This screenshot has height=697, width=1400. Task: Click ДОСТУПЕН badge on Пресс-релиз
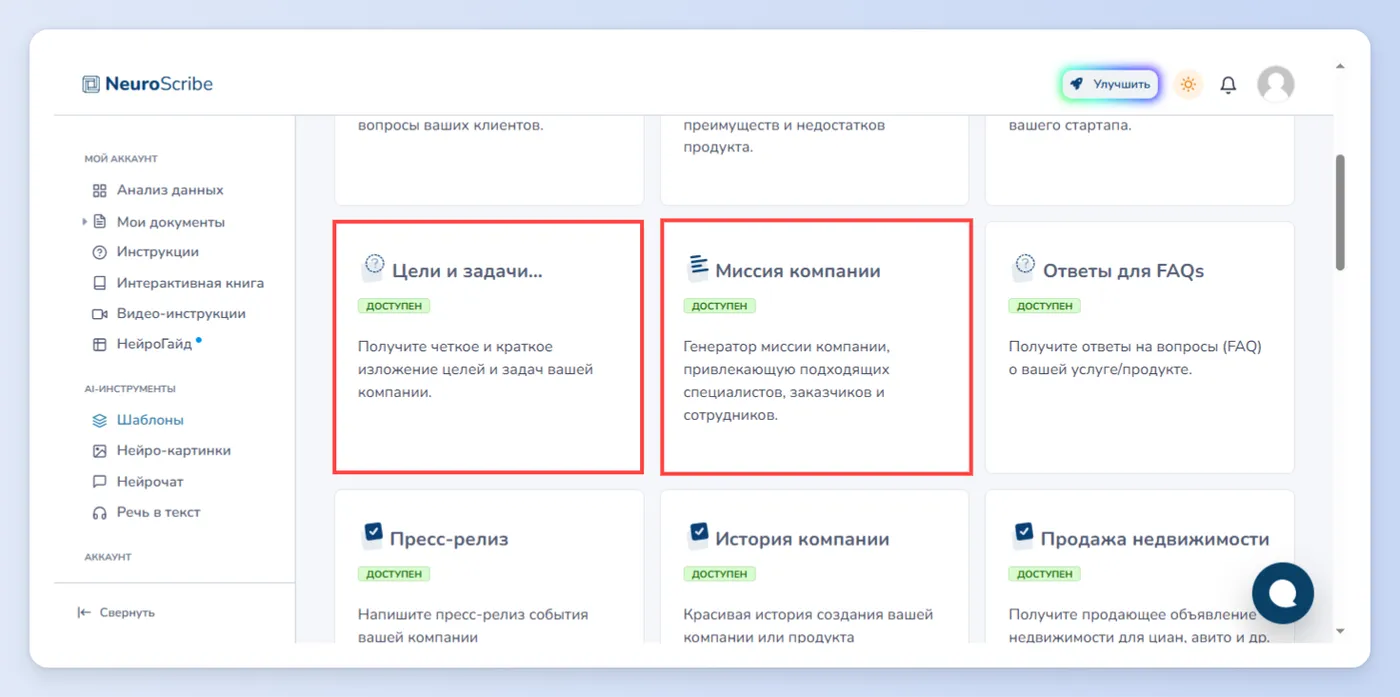coord(394,574)
